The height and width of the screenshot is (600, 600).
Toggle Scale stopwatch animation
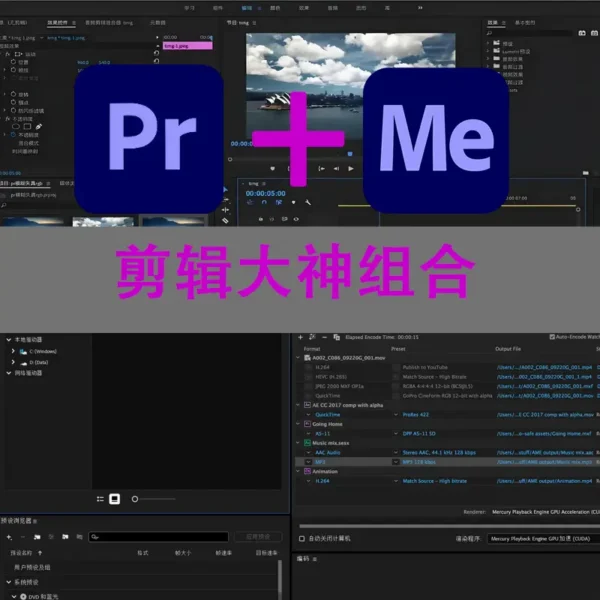(13, 70)
